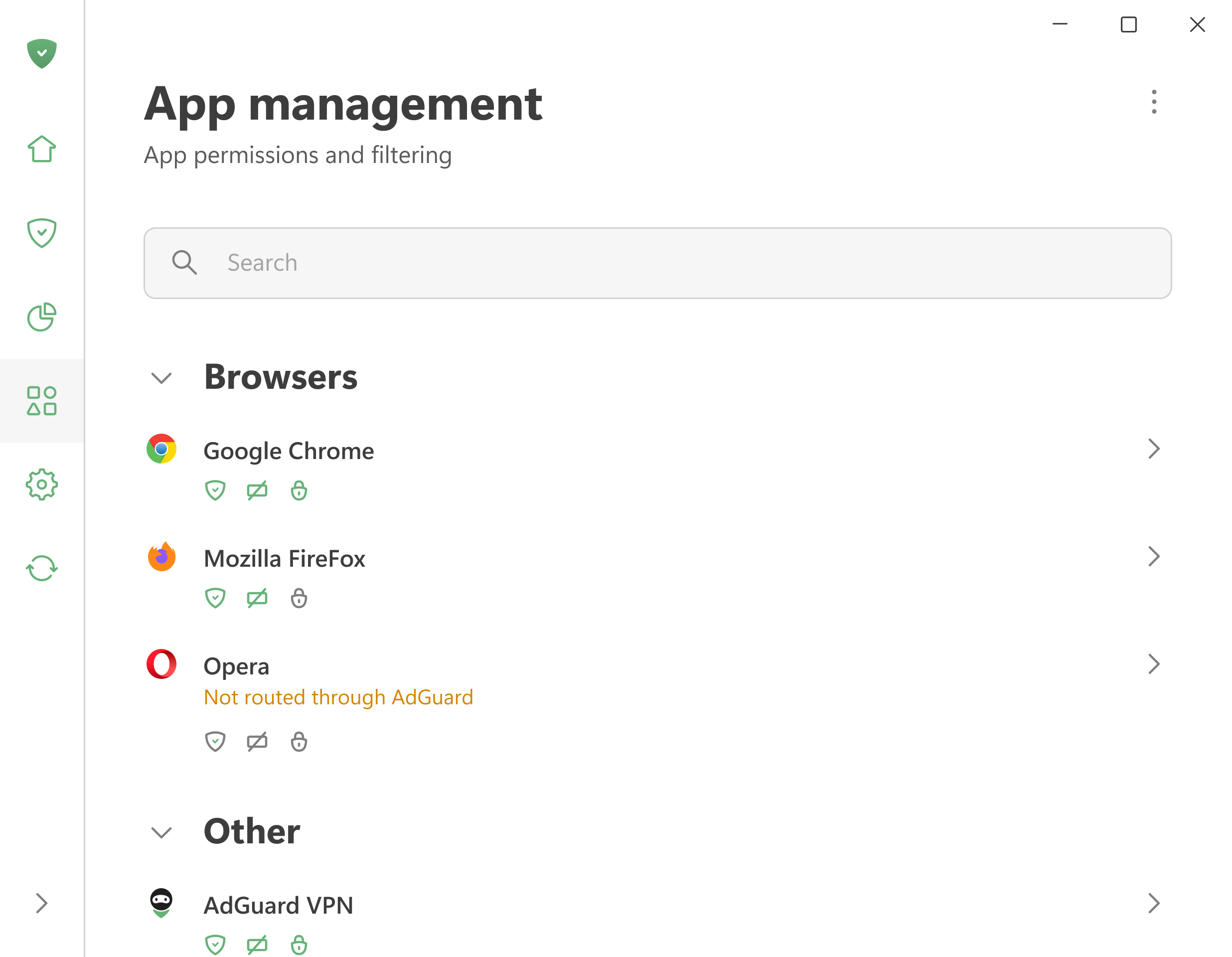Collapse the Other section

pos(162,833)
